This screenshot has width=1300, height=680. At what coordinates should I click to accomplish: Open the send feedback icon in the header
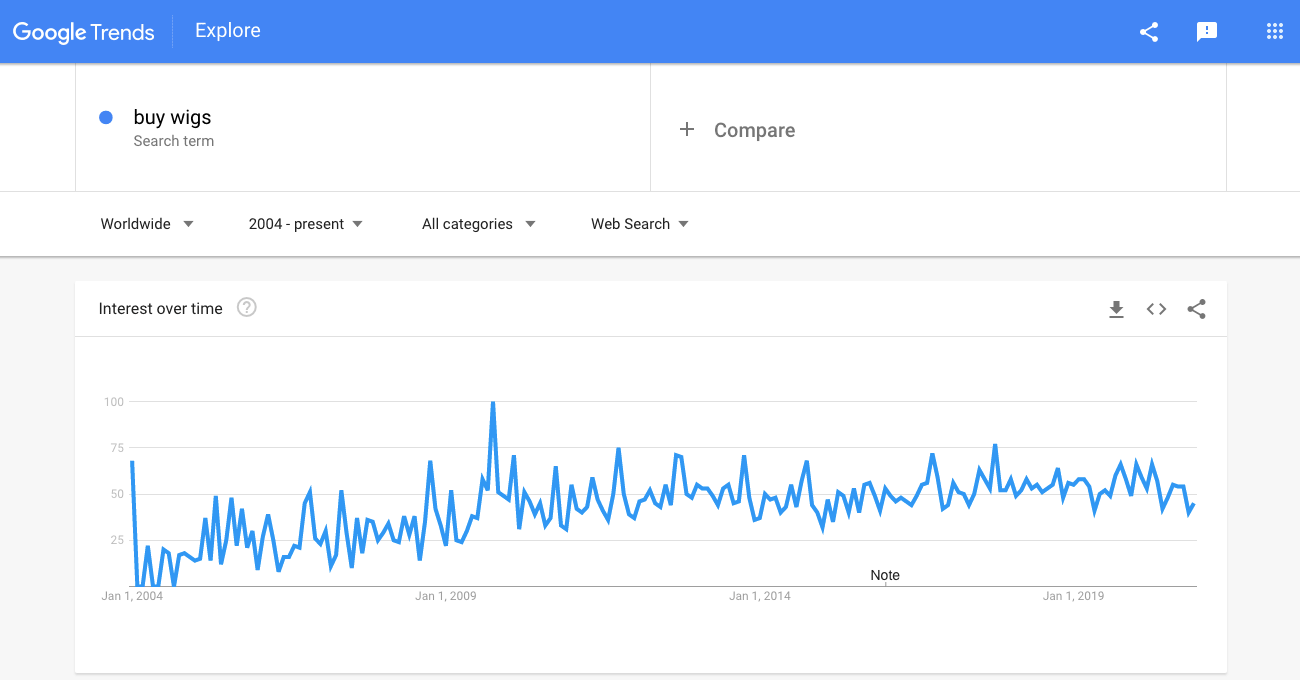point(1207,31)
